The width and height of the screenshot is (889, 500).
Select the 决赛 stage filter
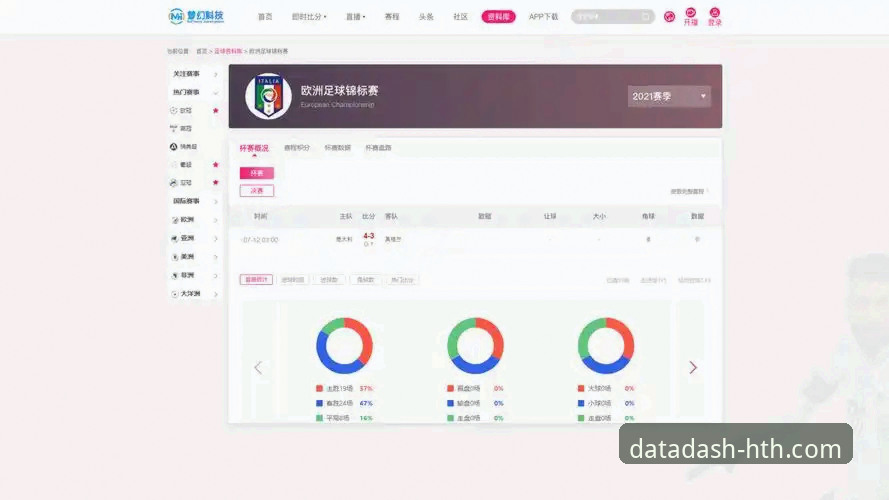257,190
